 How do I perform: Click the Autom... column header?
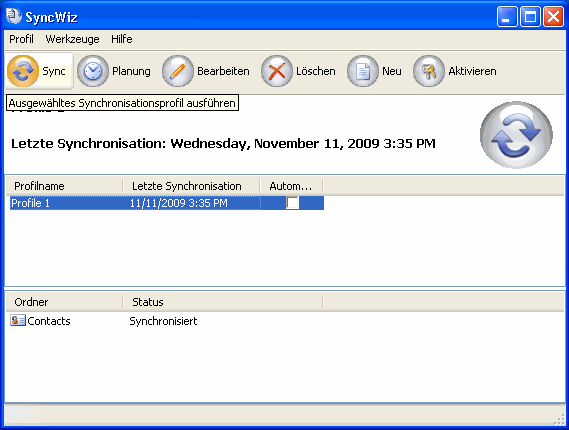pos(291,186)
